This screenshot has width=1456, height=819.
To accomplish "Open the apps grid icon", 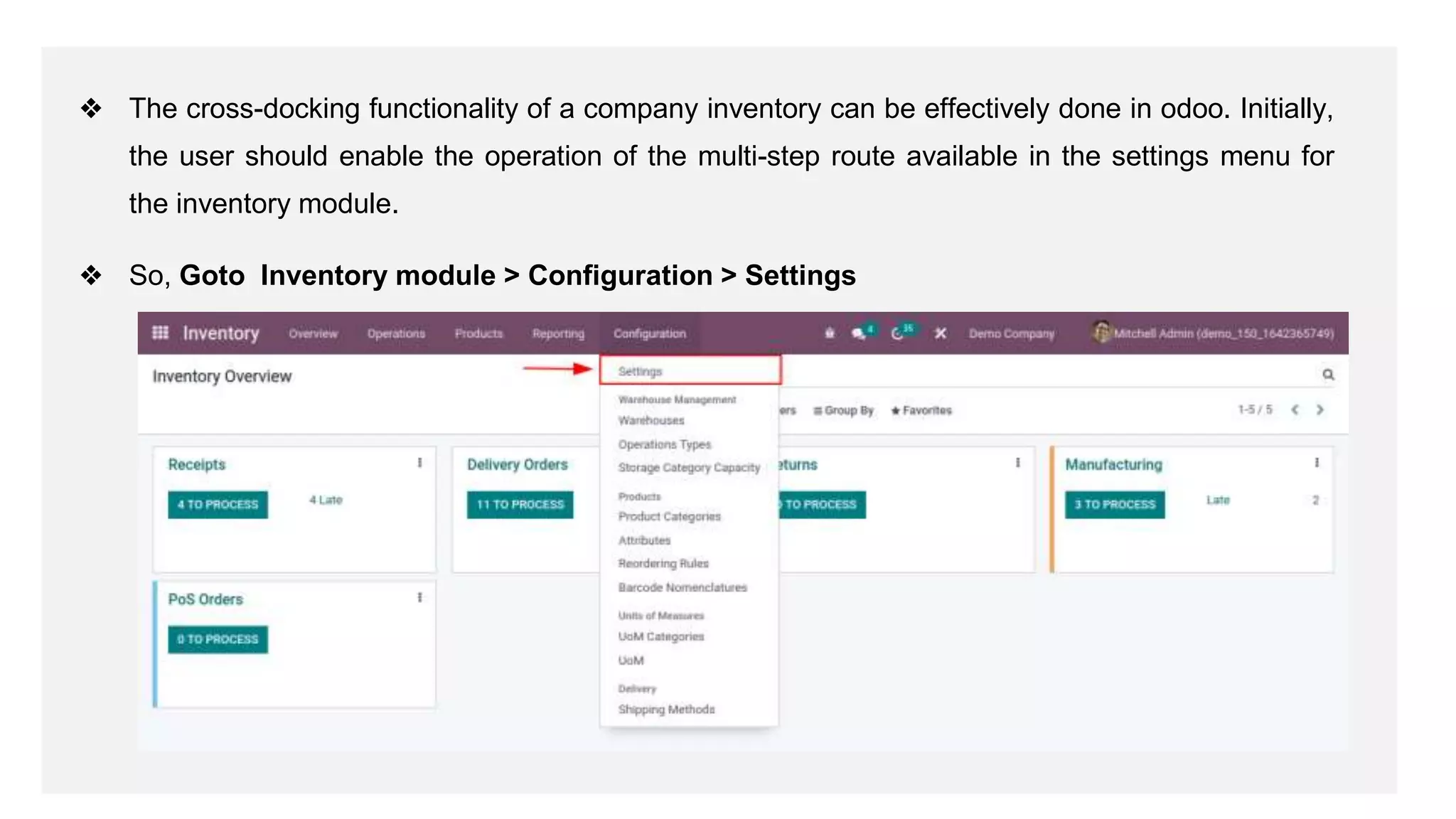I will 161,333.
